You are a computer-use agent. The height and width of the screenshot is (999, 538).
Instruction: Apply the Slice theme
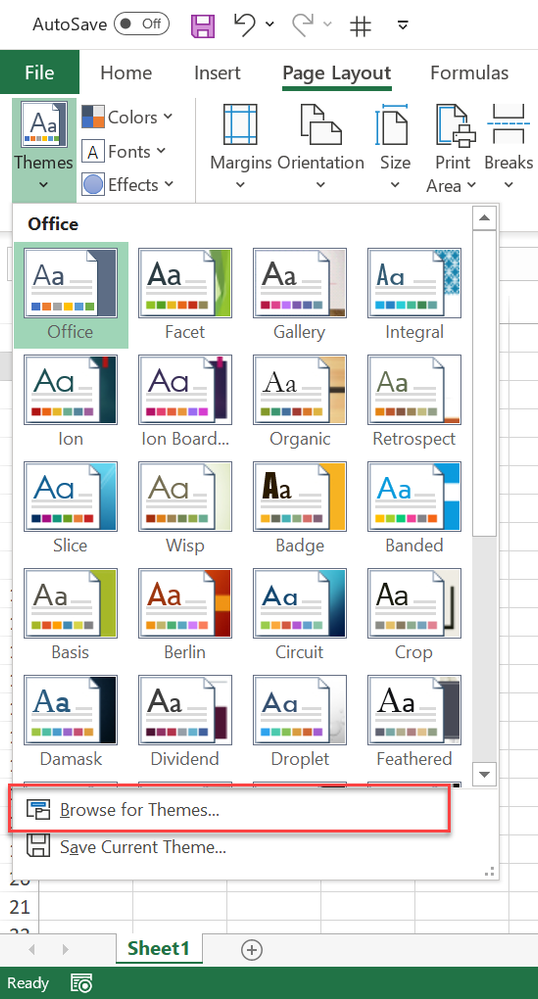pos(71,508)
